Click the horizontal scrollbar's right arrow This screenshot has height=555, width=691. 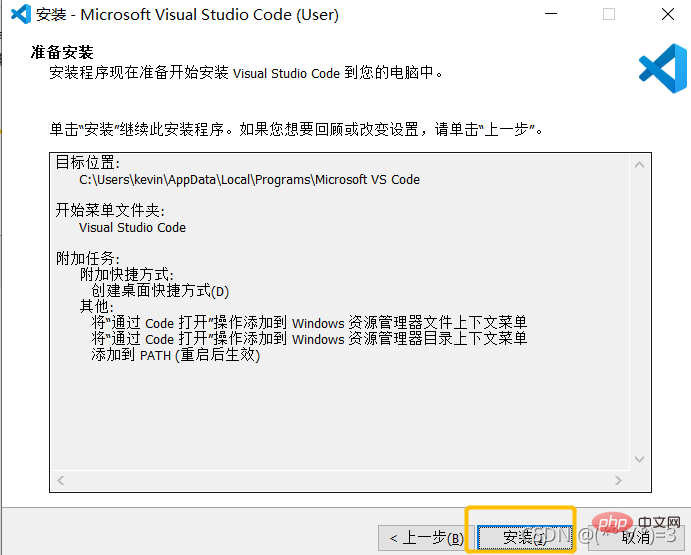[x=618, y=480]
